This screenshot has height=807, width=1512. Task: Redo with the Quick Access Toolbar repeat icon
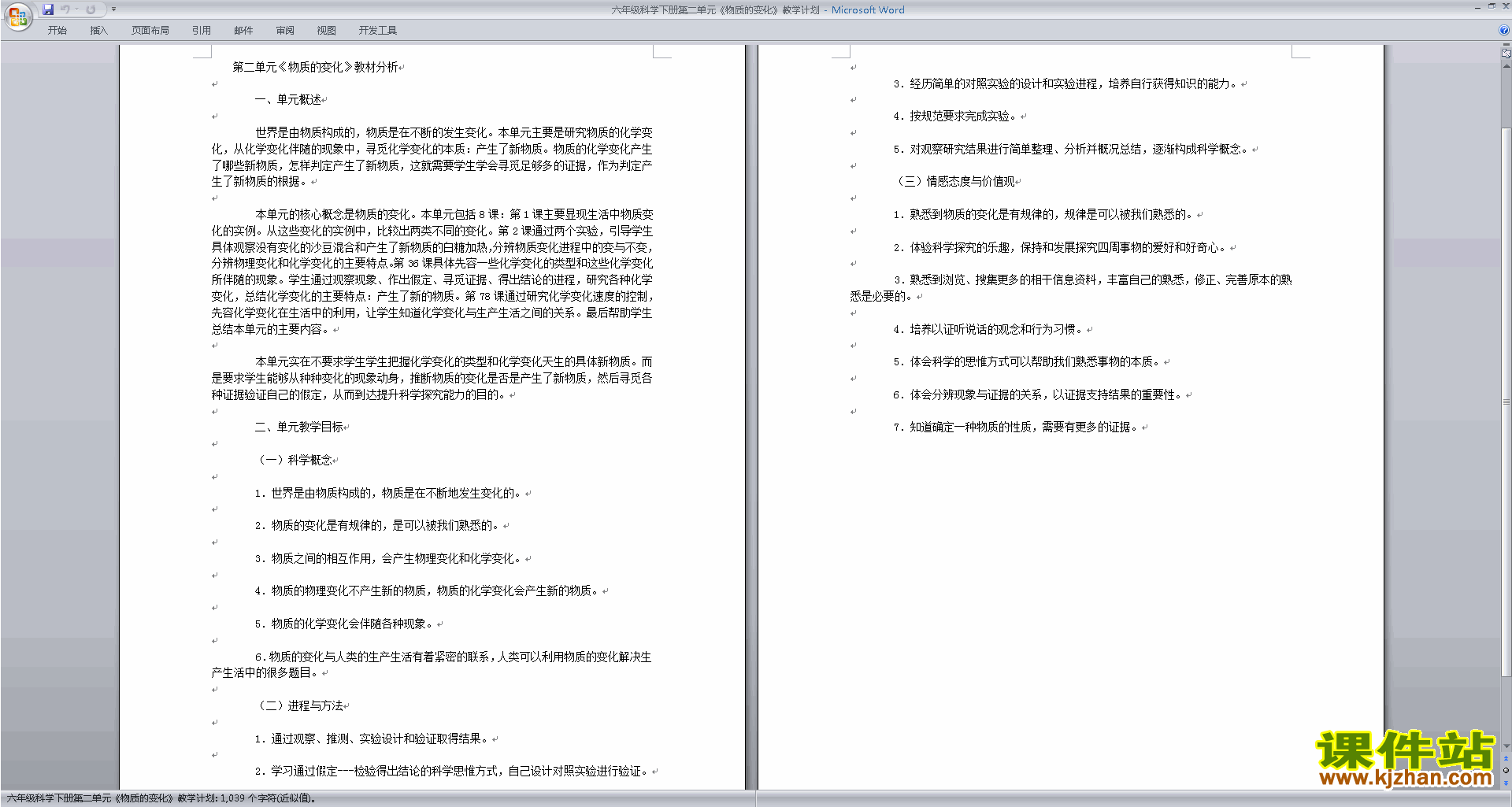tap(91, 9)
